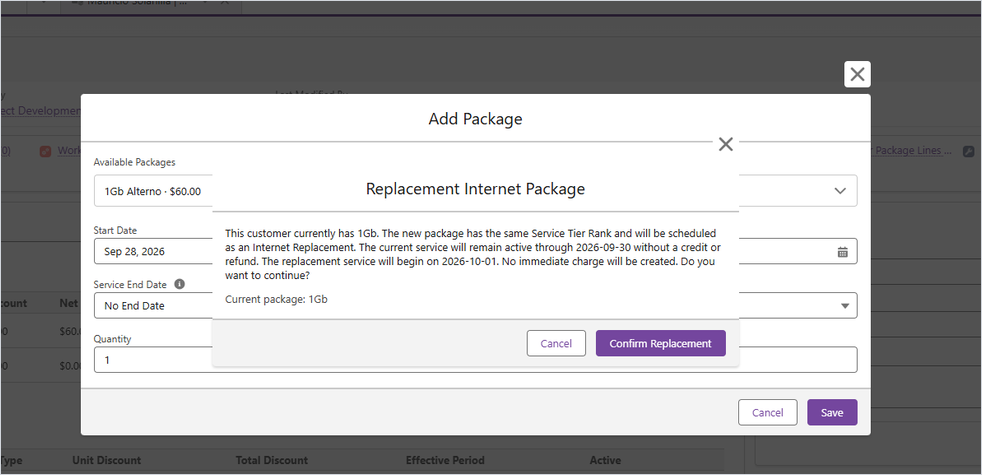Screen dimensions: 982x475
Task: Save the Add Package form
Action: 832,412
